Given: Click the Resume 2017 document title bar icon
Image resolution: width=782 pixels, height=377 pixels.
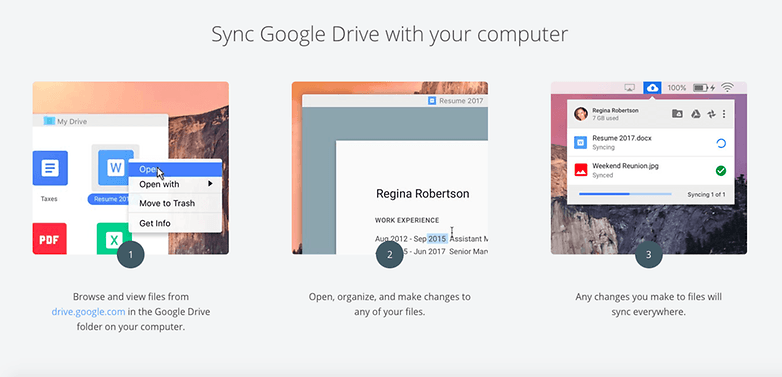Looking at the screenshot, I should pos(432,101).
